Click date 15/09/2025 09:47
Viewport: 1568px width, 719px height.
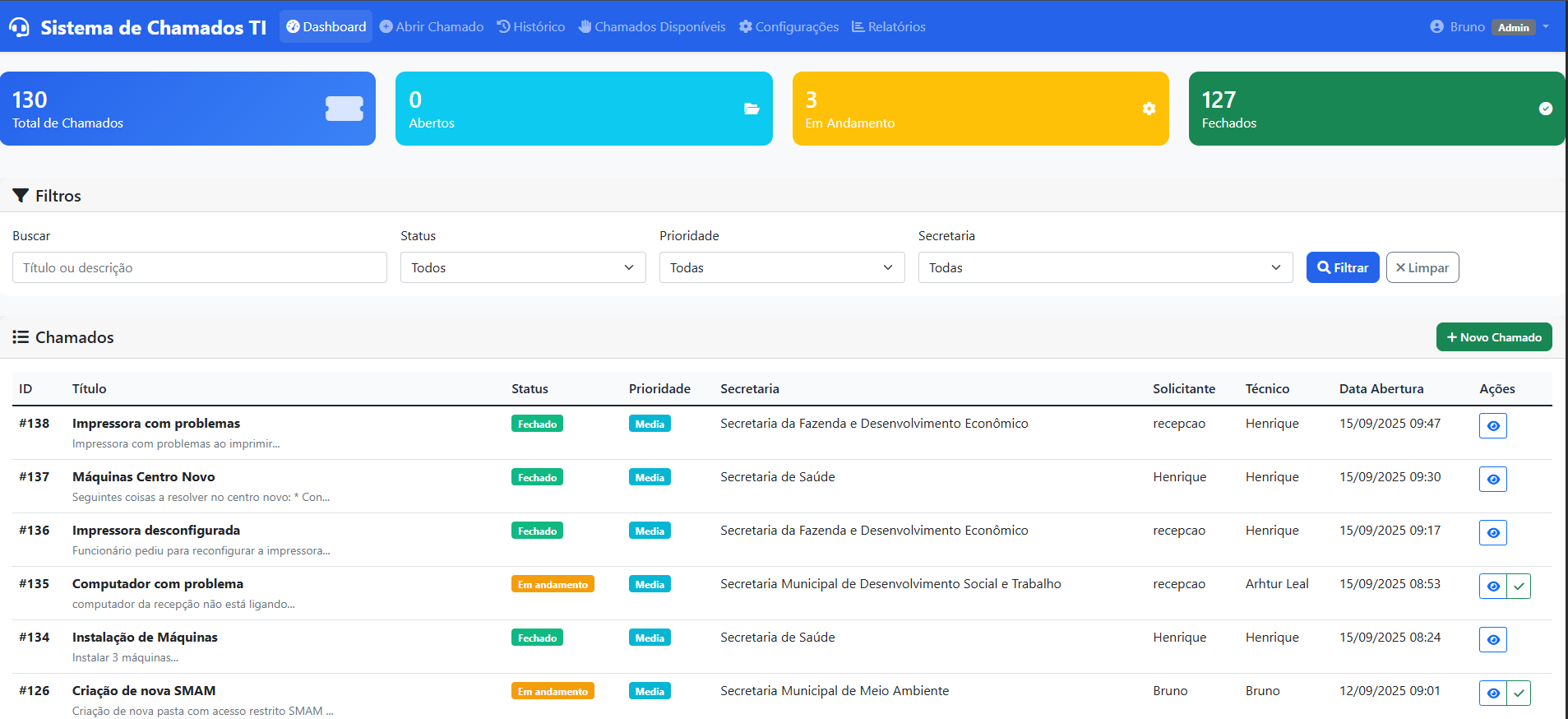(1390, 423)
